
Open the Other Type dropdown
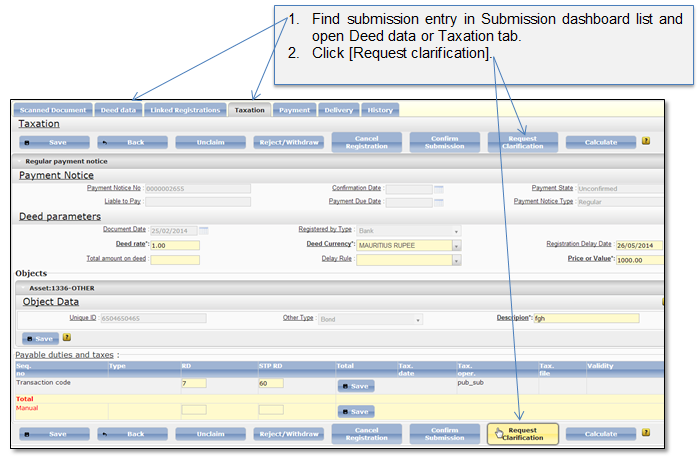point(418,320)
